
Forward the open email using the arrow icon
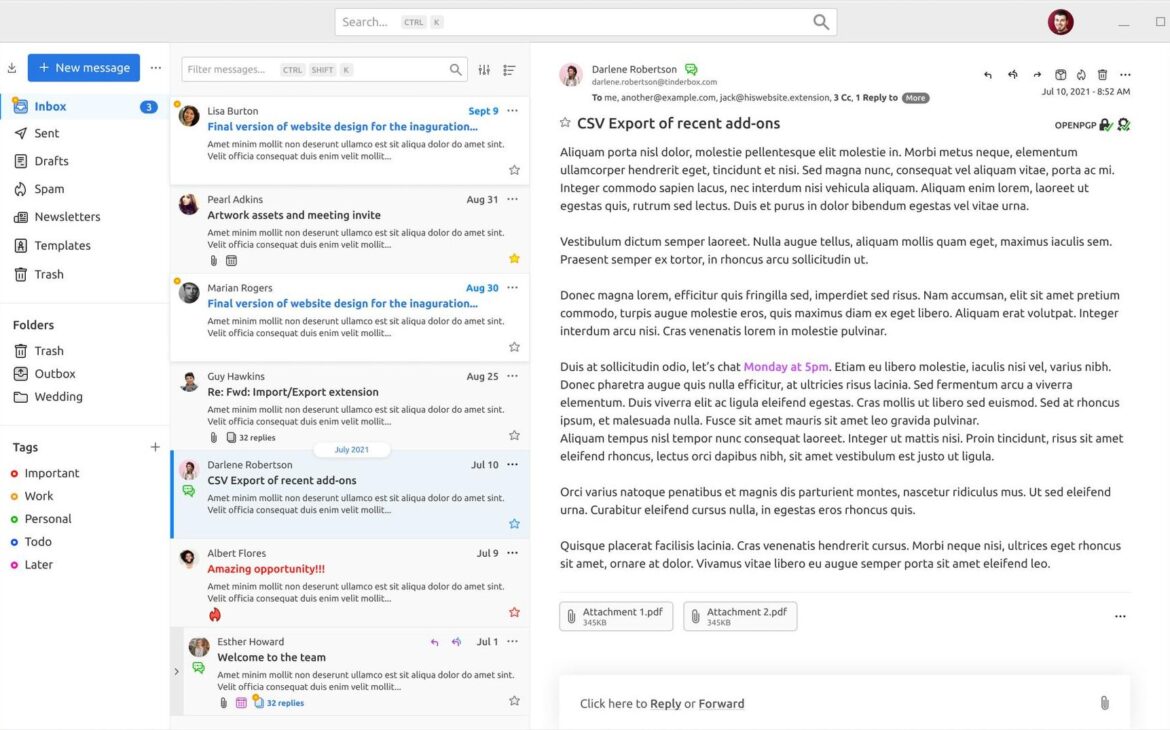1037,75
